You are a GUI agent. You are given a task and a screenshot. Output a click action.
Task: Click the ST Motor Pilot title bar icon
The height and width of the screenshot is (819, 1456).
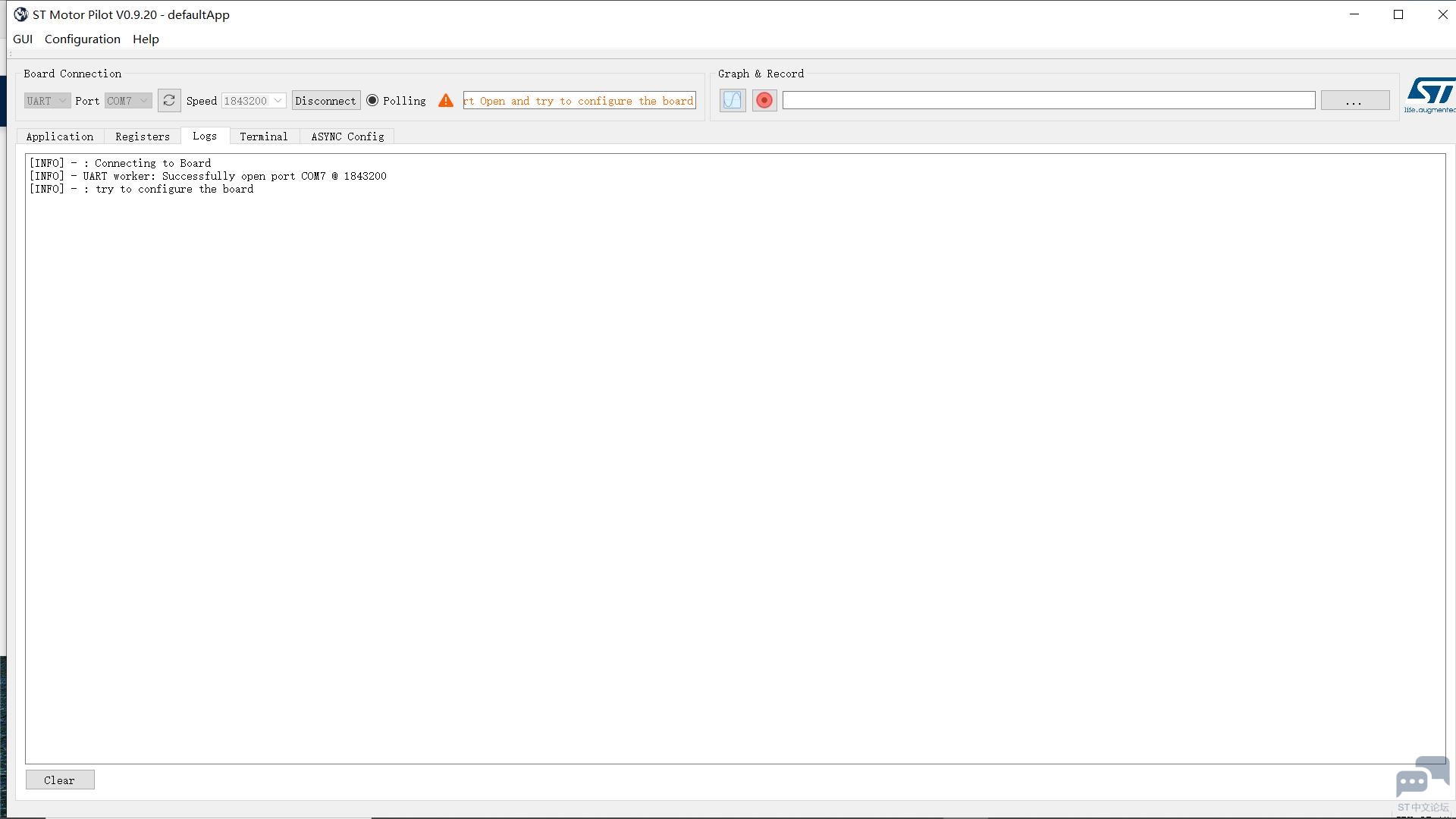[20, 14]
